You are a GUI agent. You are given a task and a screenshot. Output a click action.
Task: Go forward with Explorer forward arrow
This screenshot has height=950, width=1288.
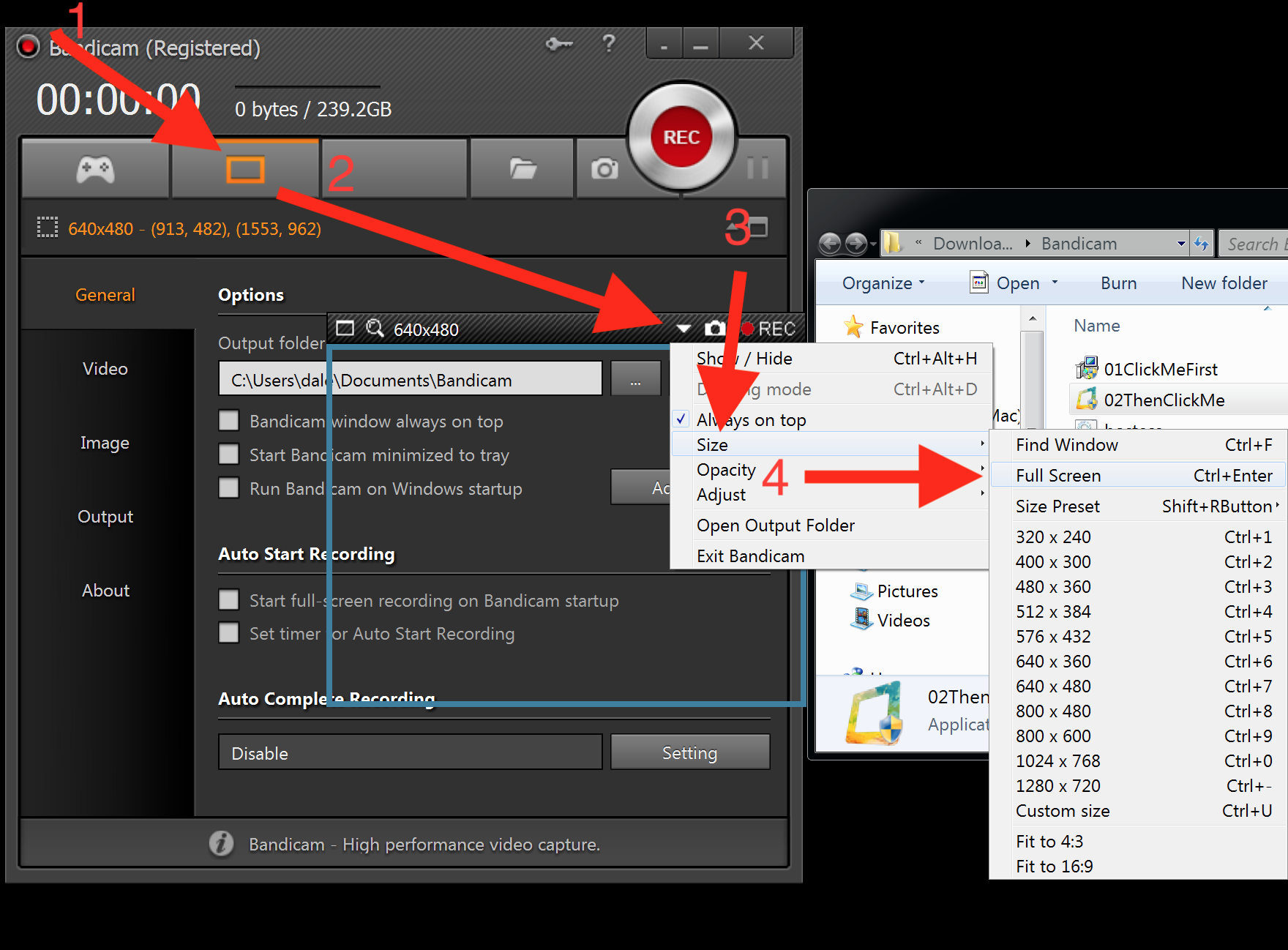(856, 243)
